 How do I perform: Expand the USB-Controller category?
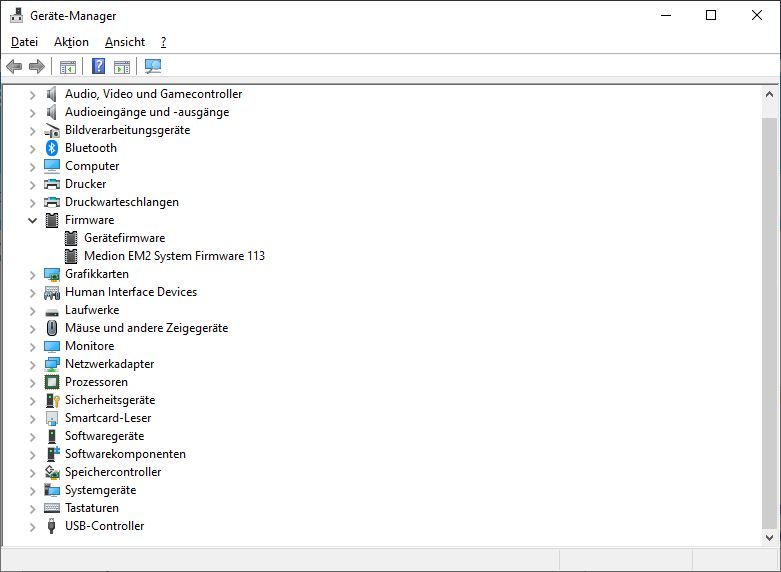click(x=32, y=526)
